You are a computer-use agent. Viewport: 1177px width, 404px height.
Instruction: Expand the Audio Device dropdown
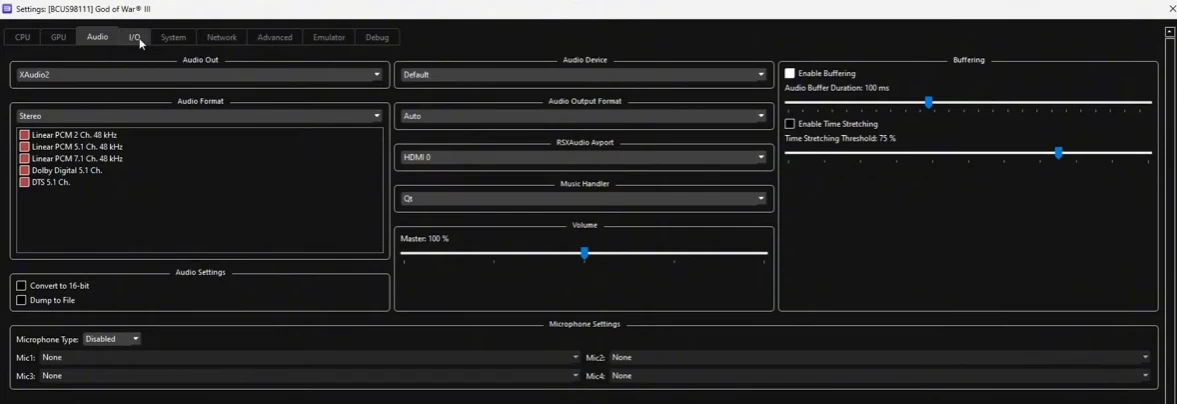(584, 75)
